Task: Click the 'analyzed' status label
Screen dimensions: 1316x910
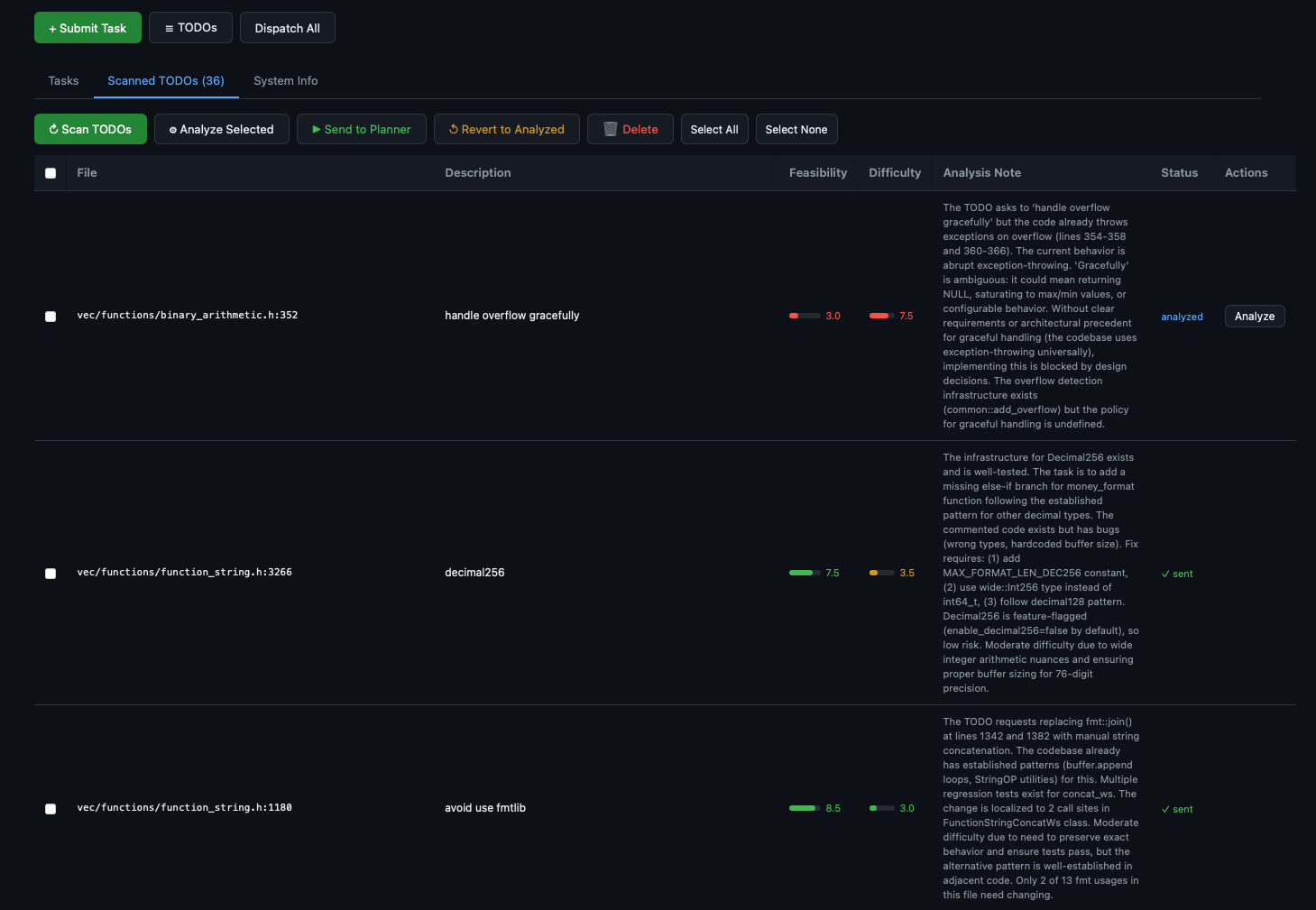Action: 1182,317
